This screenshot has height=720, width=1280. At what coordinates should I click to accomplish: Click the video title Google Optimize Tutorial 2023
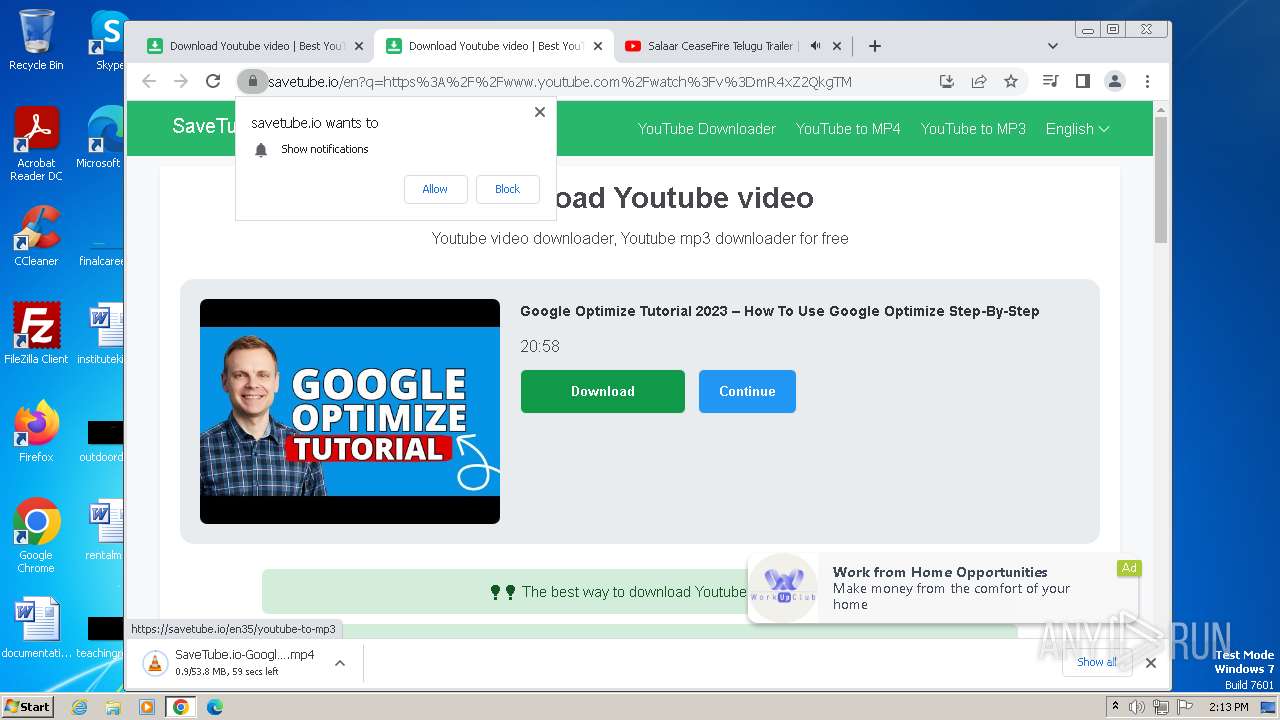click(x=779, y=311)
